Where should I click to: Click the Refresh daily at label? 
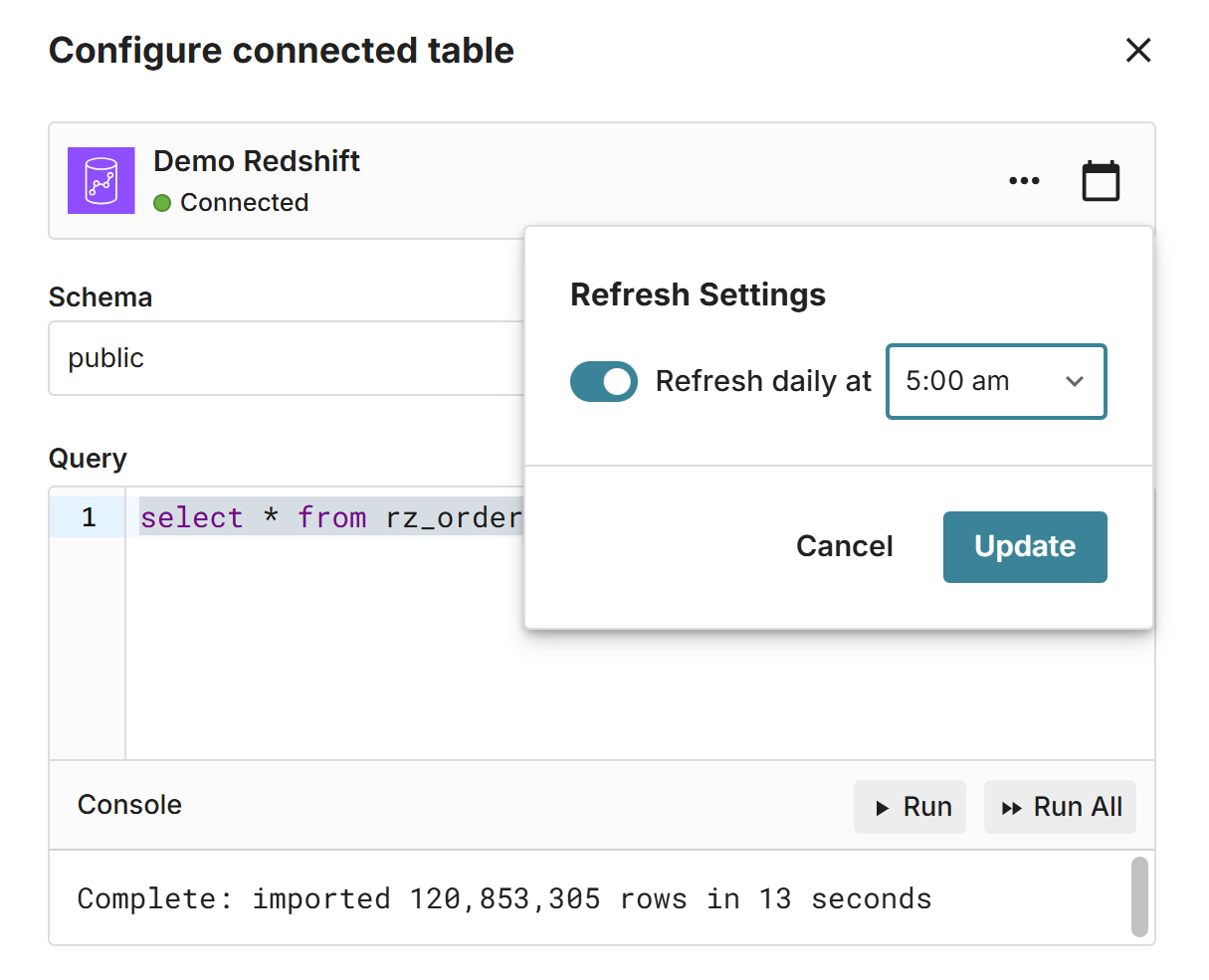(x=763, y=382)
